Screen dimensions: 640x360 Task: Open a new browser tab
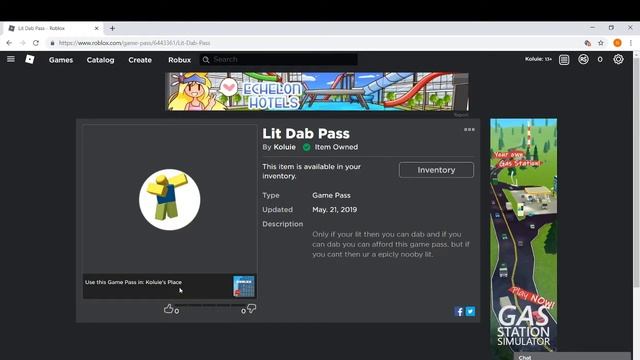[112, 28]
